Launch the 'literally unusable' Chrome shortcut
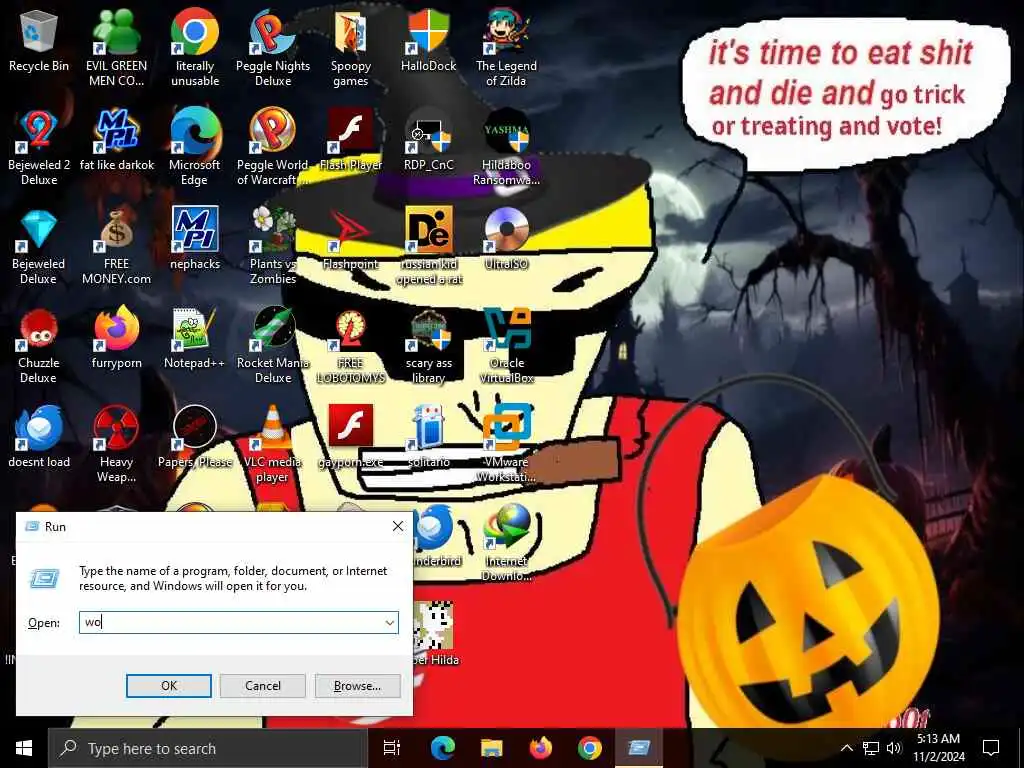 pos(195,49)
